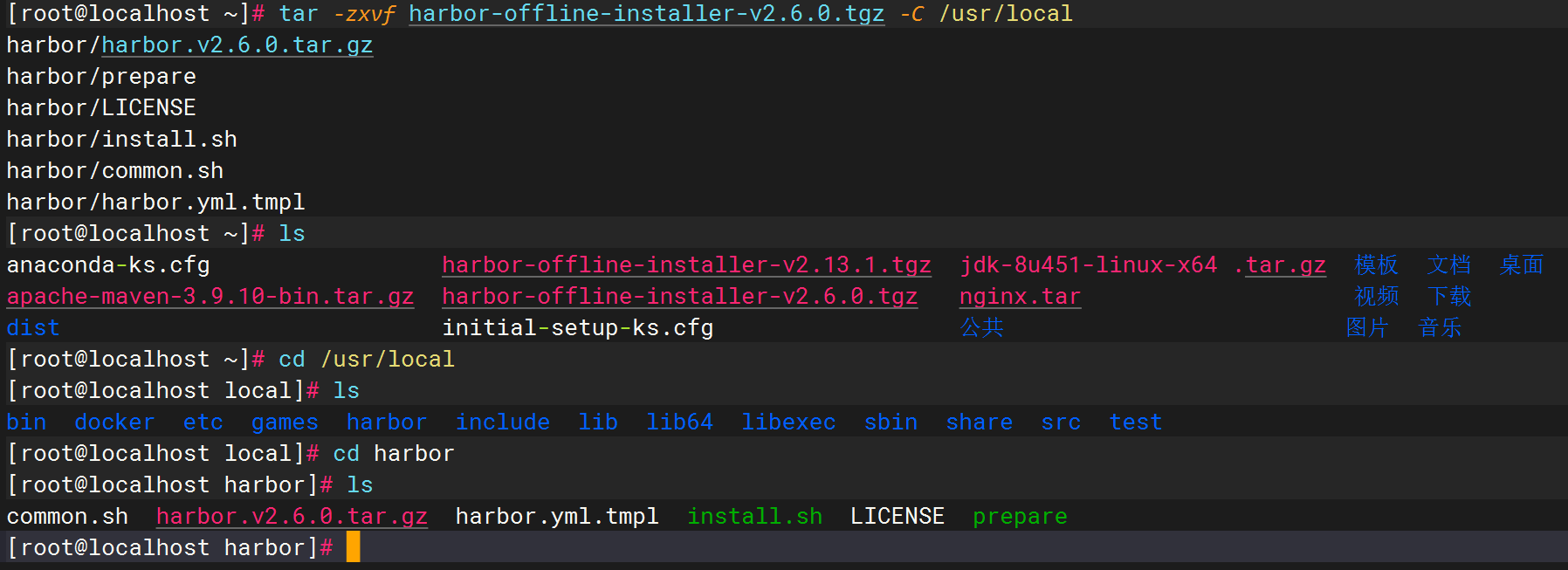1568x570 pixels.
Task: Select the red harbor.v2.6.0.tar.gz in the last listing
Action: 292,516
